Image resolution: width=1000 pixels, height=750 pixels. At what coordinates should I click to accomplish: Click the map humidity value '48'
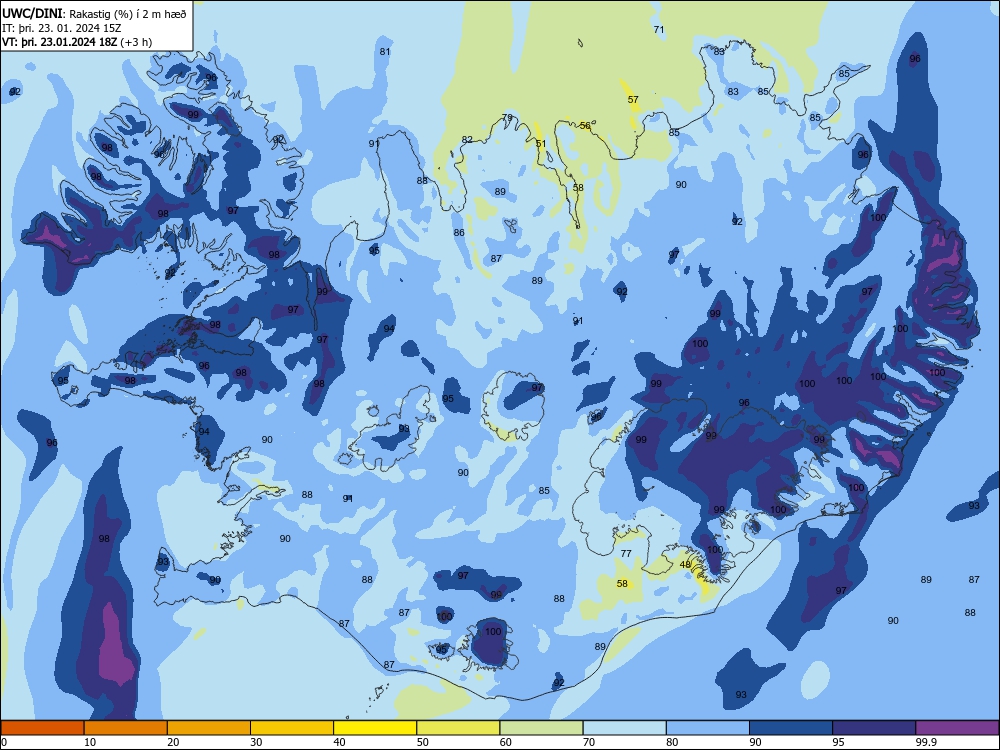coord(685,564)
